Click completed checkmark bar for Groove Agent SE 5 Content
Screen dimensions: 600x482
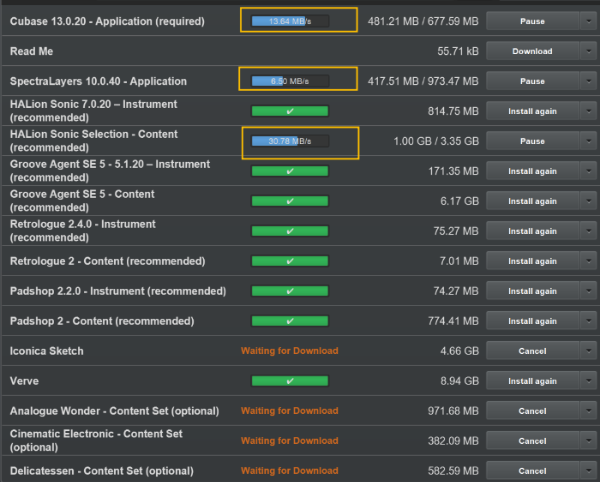pos(290,201)
